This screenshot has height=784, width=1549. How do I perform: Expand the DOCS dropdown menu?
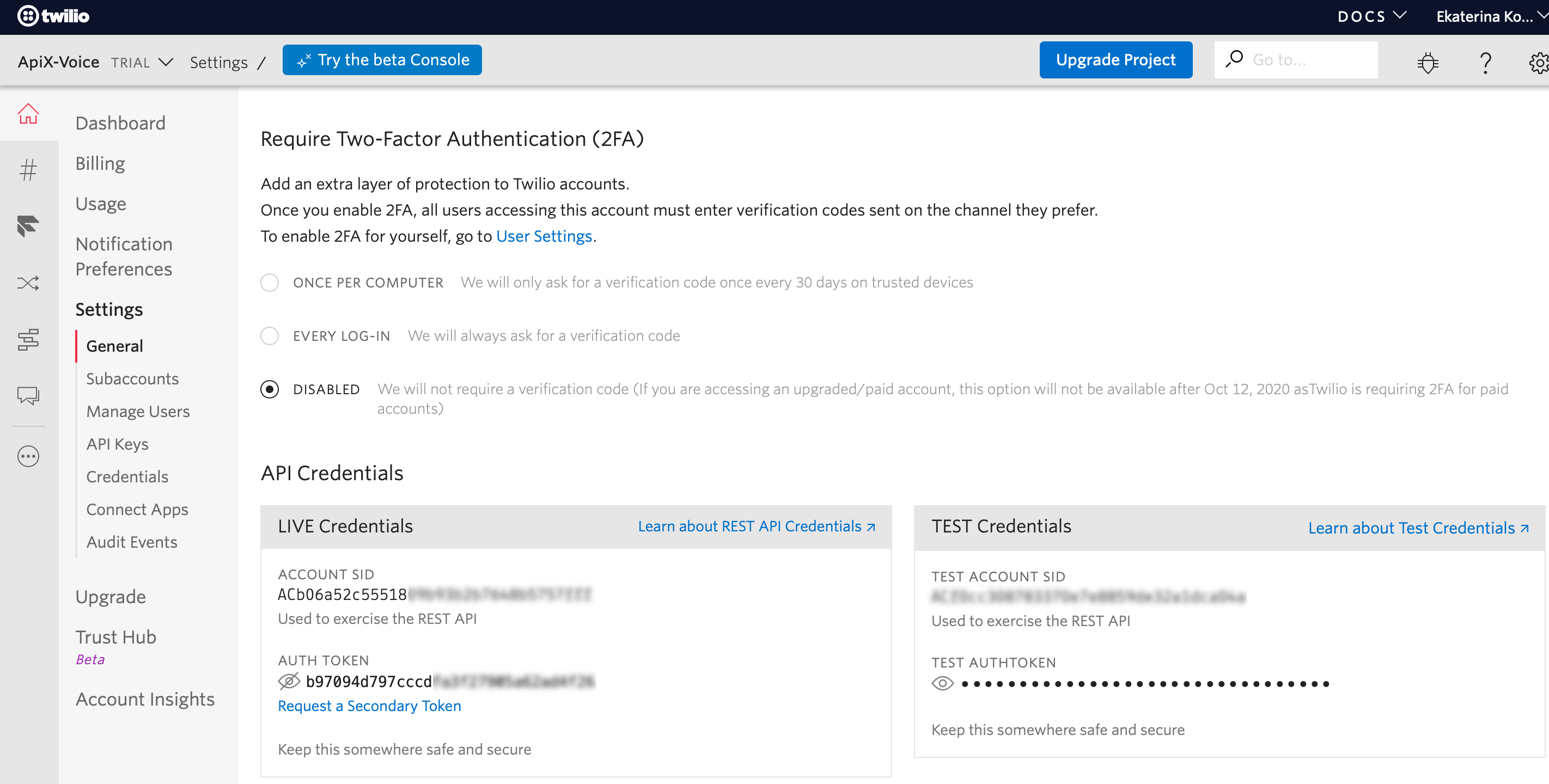click(x=1371, y=16)
